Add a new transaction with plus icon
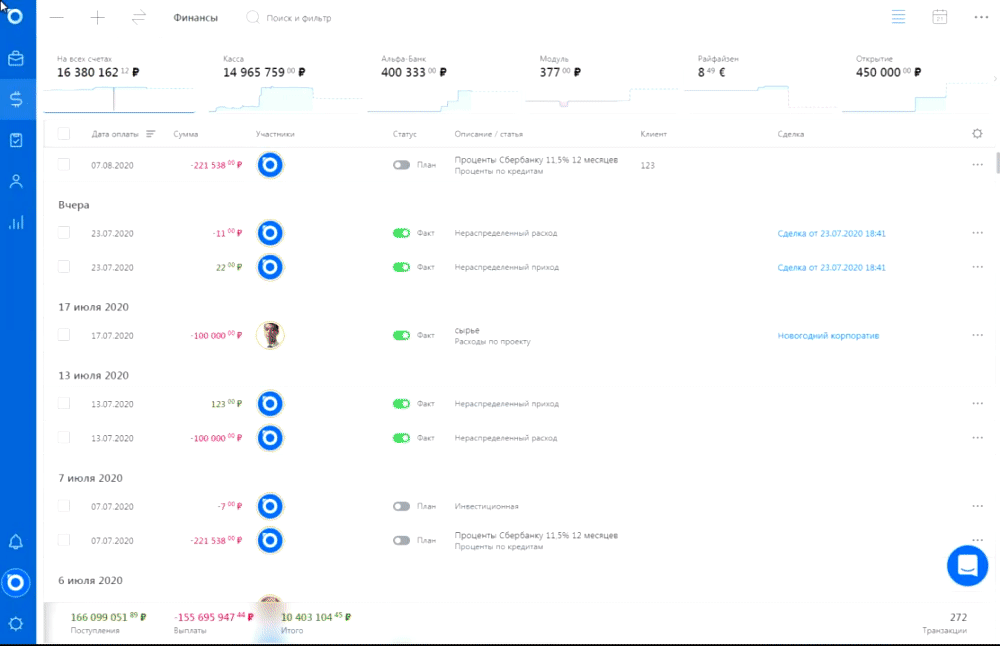The height and width of the screenshot is (646, 1000). pos(98,18)
